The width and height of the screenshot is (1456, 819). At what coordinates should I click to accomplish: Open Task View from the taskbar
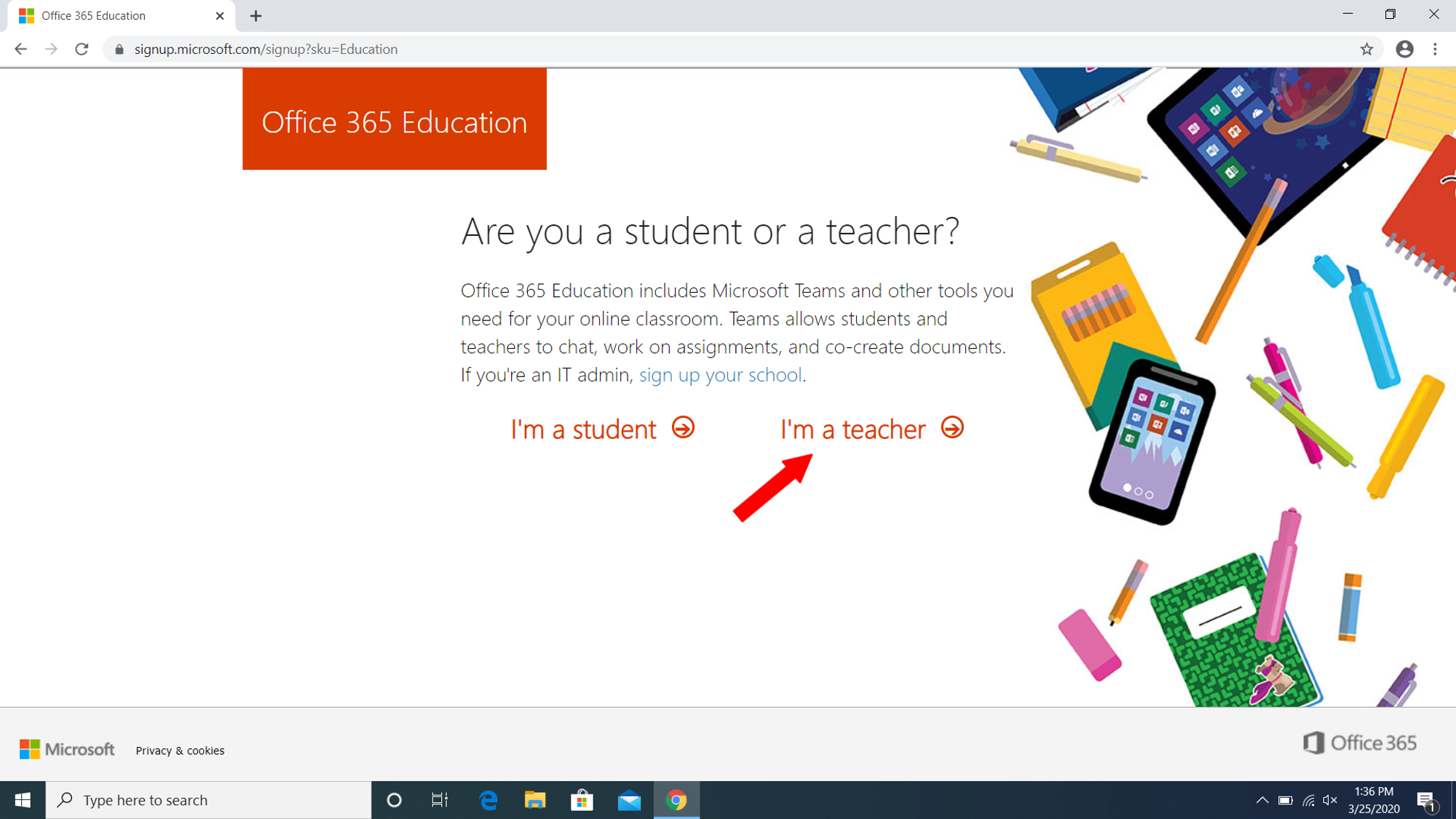440,800
